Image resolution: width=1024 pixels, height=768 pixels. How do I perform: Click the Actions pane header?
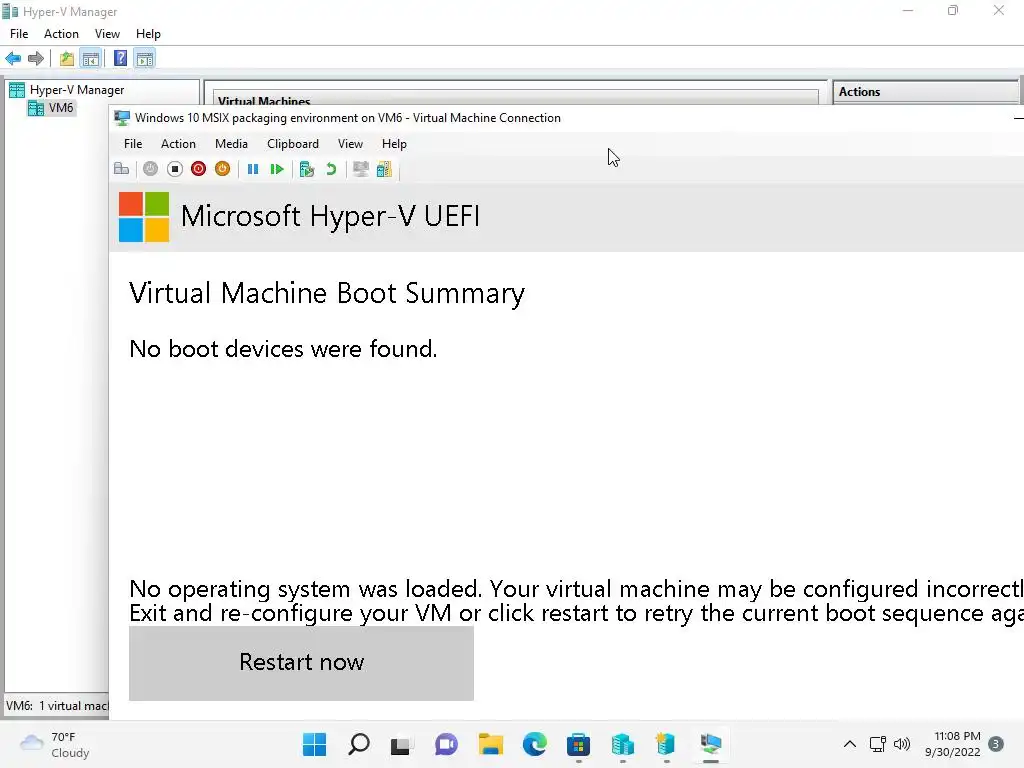(925, 92)
